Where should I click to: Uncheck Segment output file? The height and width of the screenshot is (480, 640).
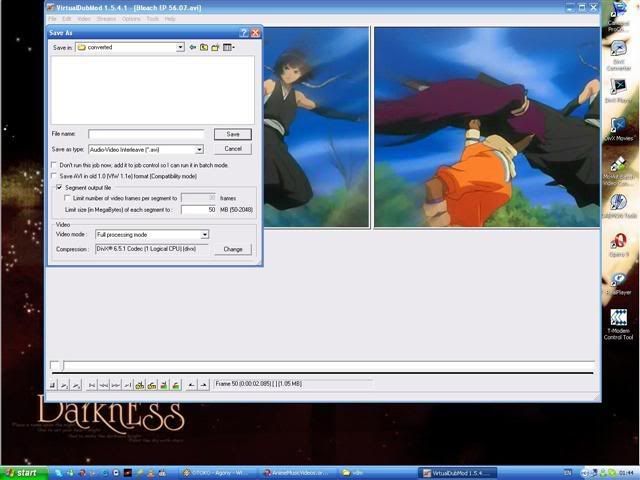tap(59, 187)
